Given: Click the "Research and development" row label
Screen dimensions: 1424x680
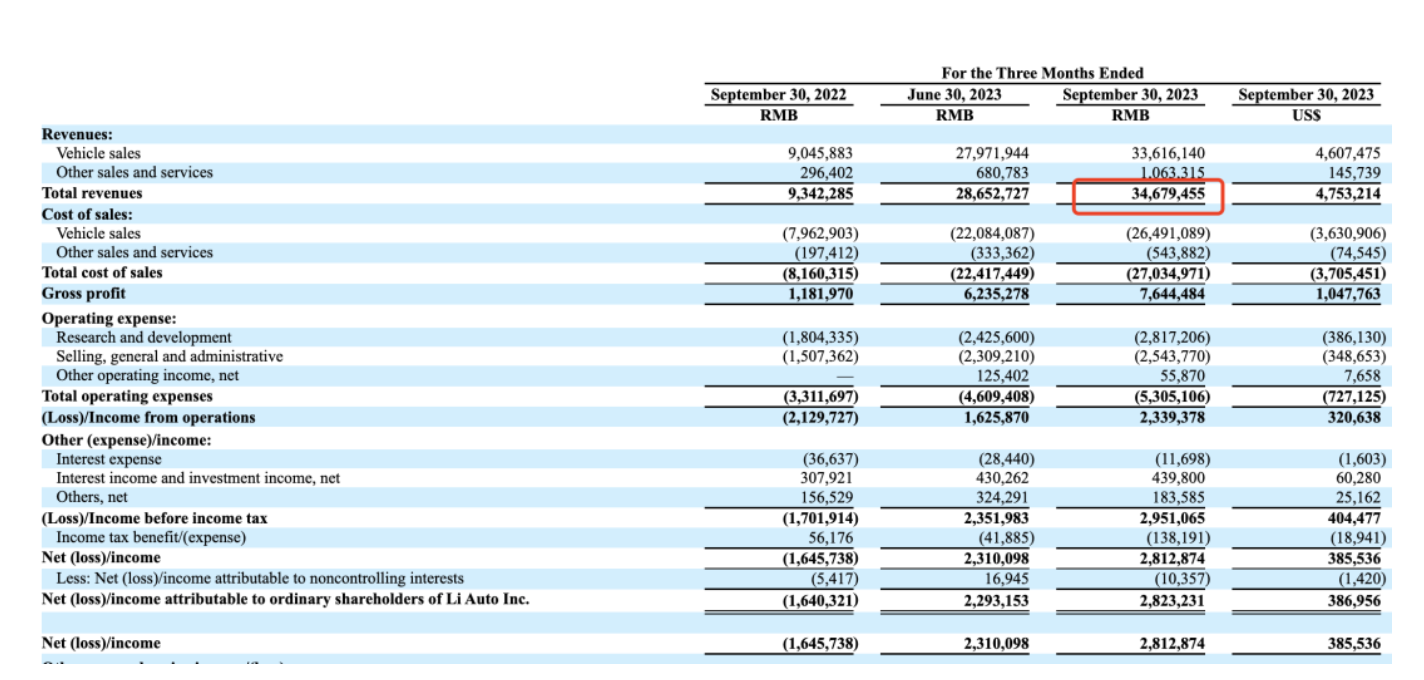Looking at the screenshot, I should (x=143, y=338).
